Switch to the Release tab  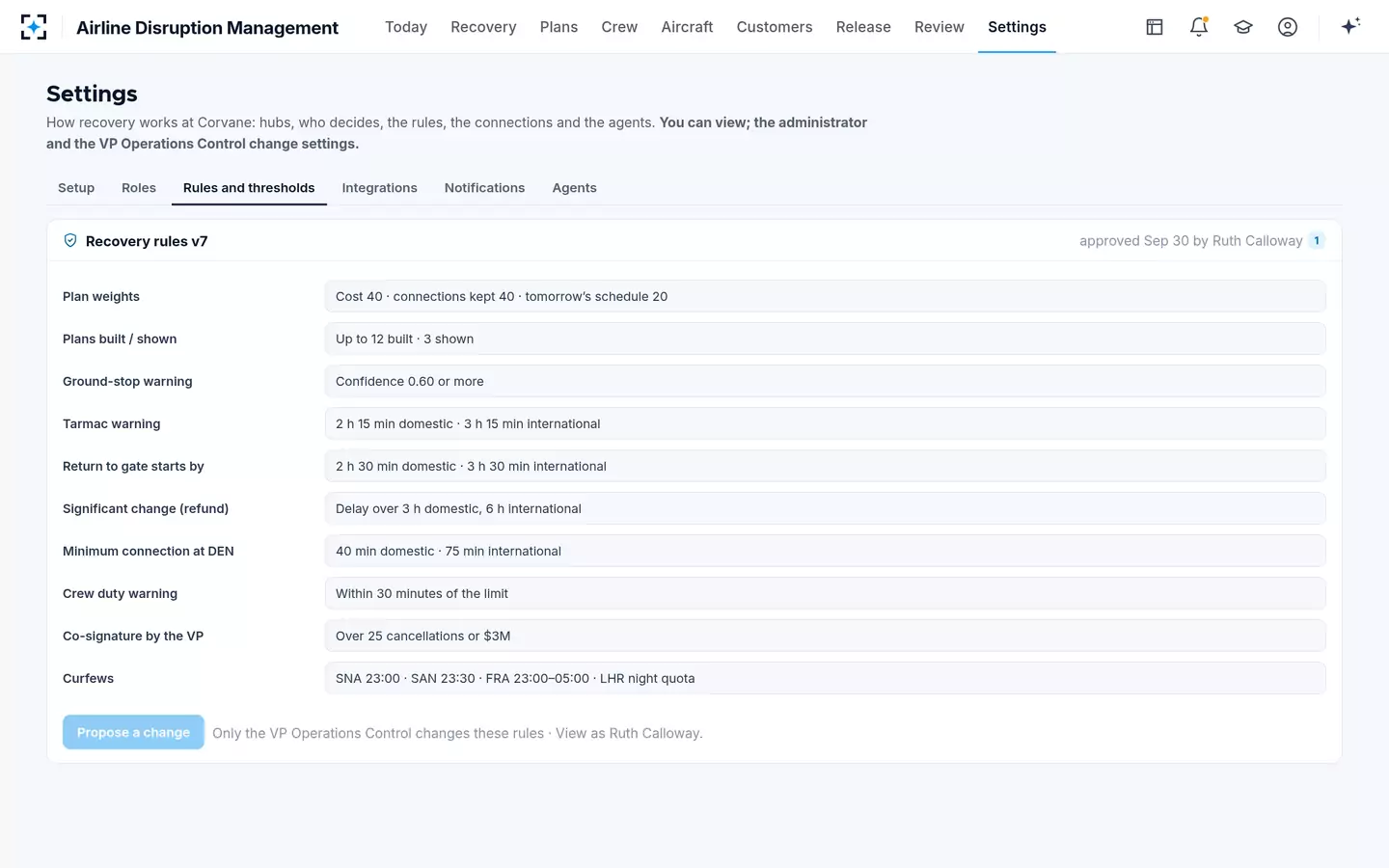[863, 27]
